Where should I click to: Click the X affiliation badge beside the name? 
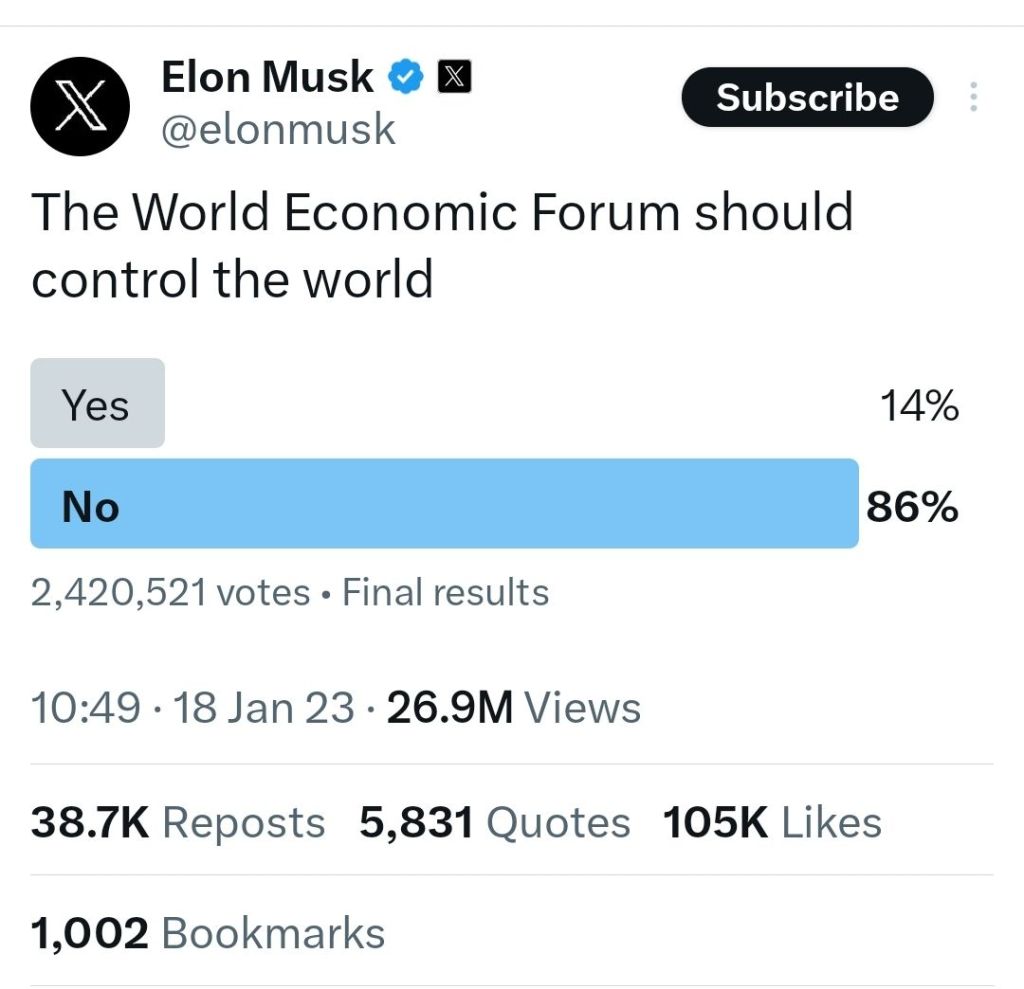(456, 77)
